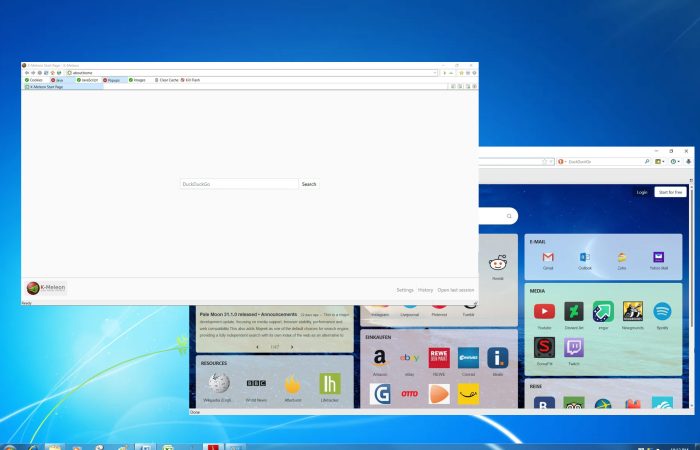Image resolution: width=700 pixels, height=450 pixels.
Task: Click Open last session link
Action: 456,290
